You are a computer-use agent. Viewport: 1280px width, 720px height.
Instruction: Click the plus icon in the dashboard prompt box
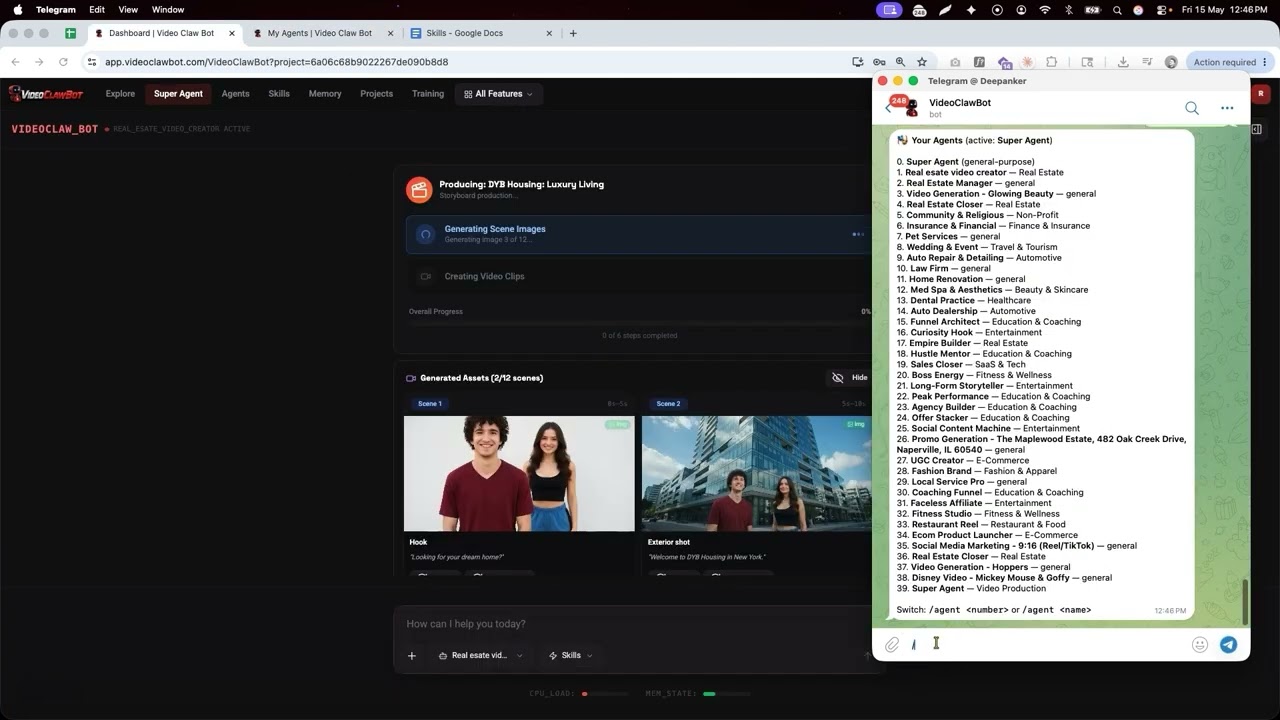pyautogui.click(x=412, y=656)
